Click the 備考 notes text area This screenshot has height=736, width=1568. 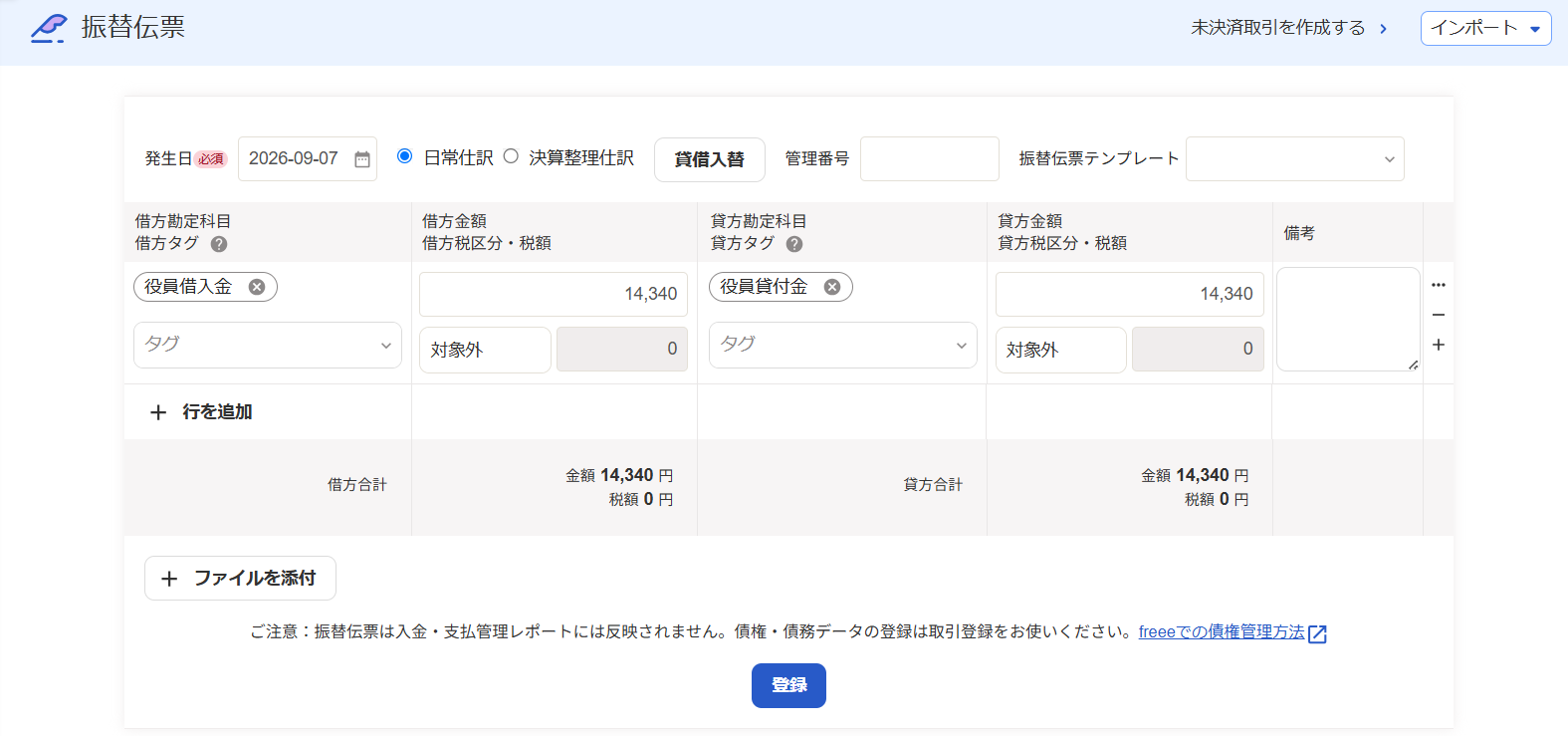coord(1348,319)
